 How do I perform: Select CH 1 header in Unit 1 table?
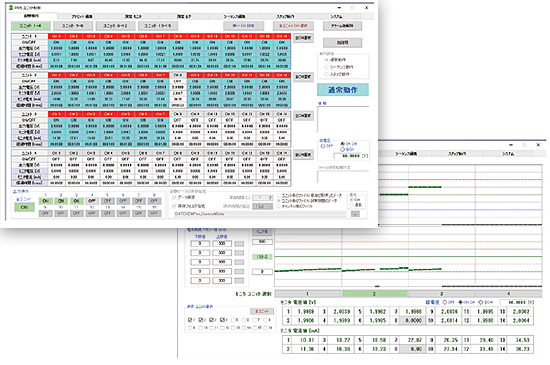pyautogui.click(x=56, y=36)
